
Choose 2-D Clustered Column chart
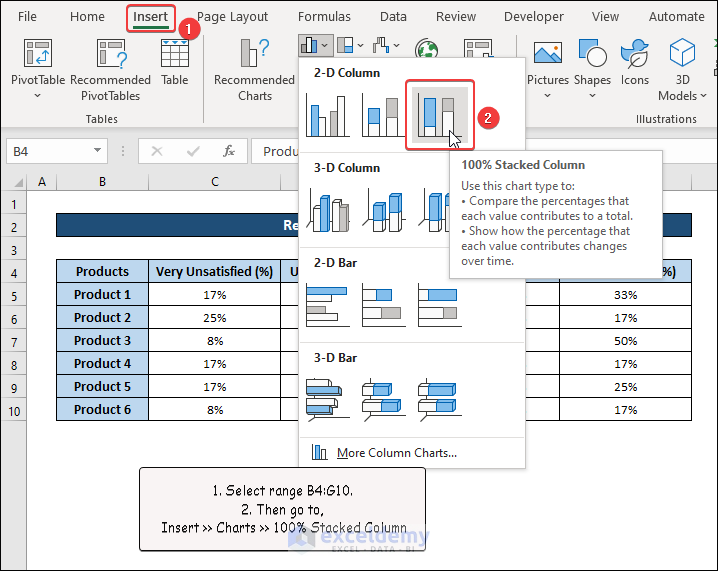click(x=328, y=116)
